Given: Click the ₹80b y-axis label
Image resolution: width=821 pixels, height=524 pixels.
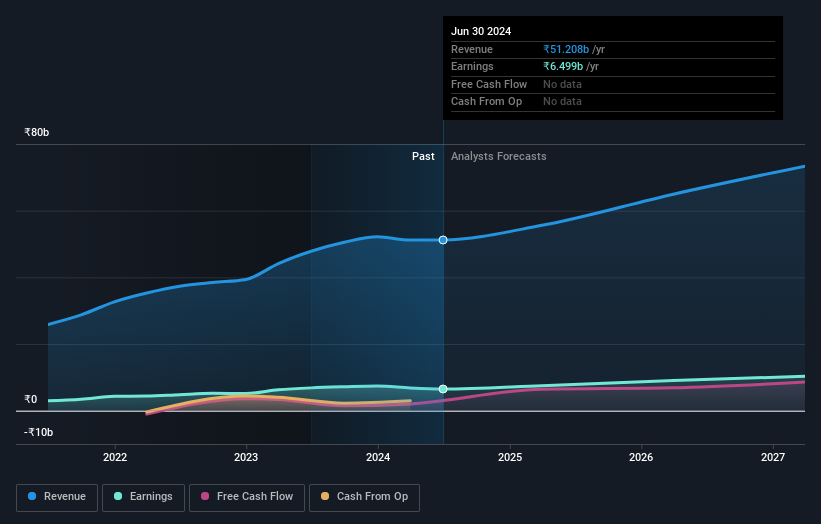Looking at the screenshot, I should pyautogui.click(x=36, y=132).
